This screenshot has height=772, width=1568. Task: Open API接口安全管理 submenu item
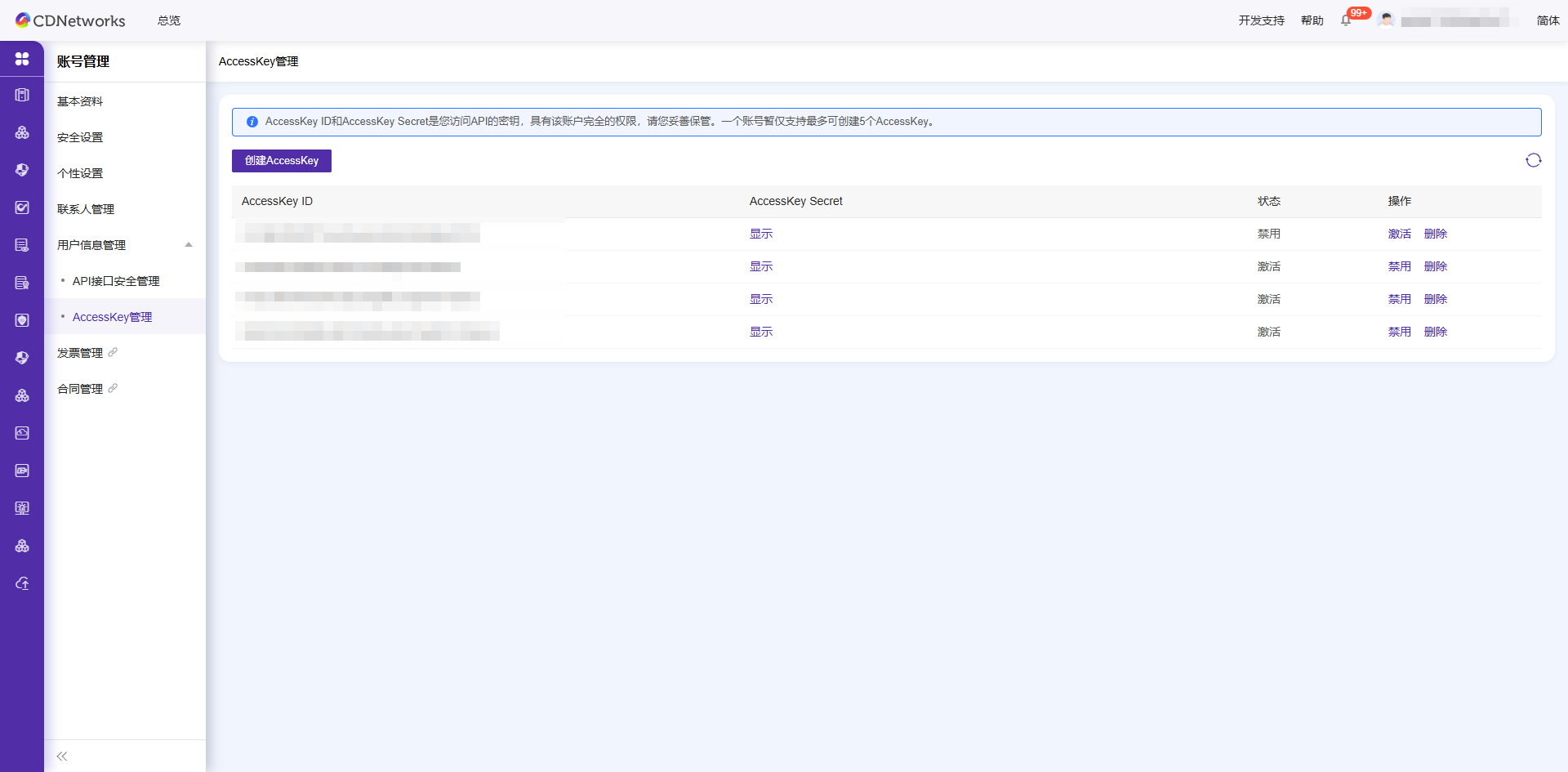coord(116,281)
